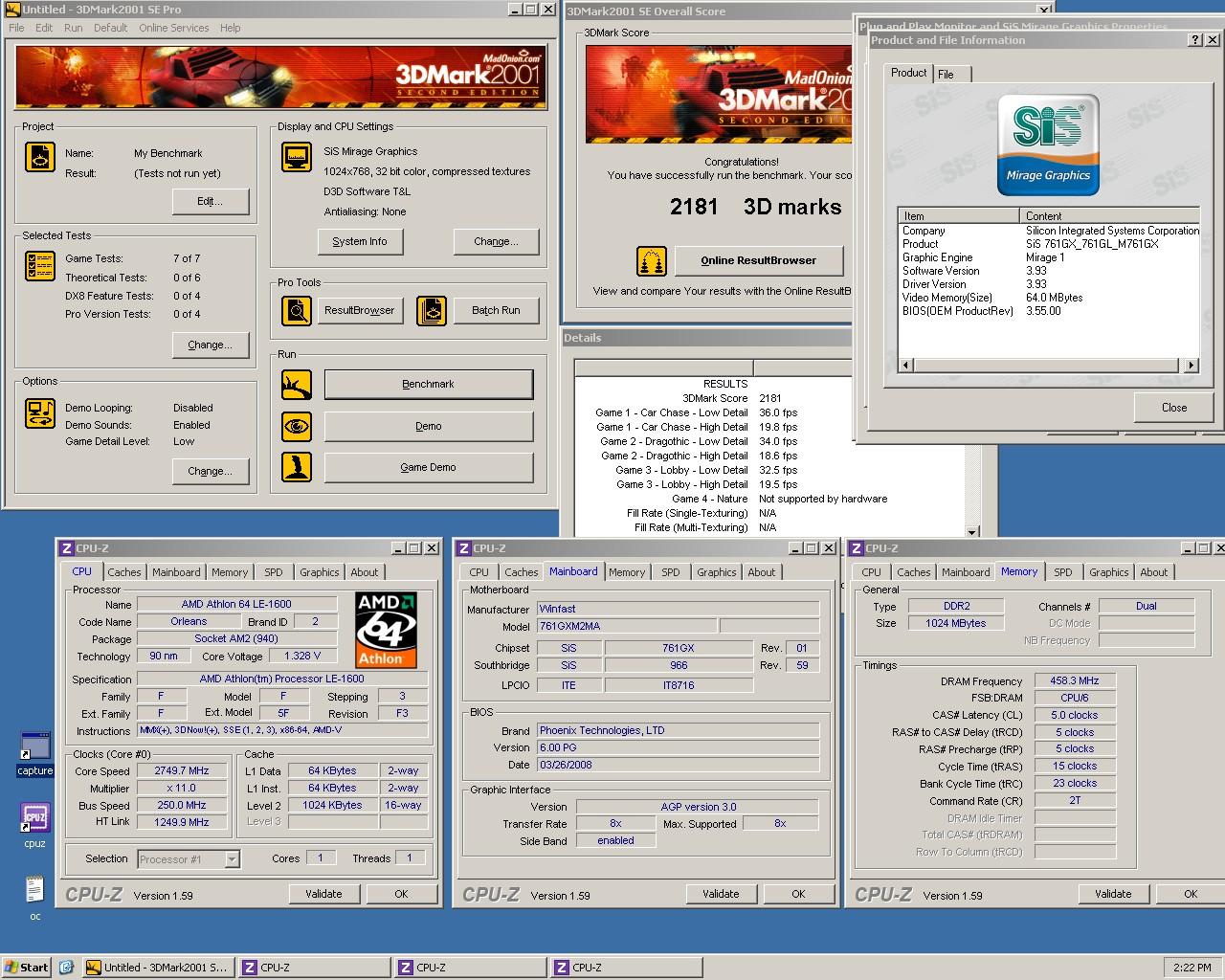1225x980 pixels.
Task: Click the SiS Mirage Graphics logo
Action: [1048, 145]
